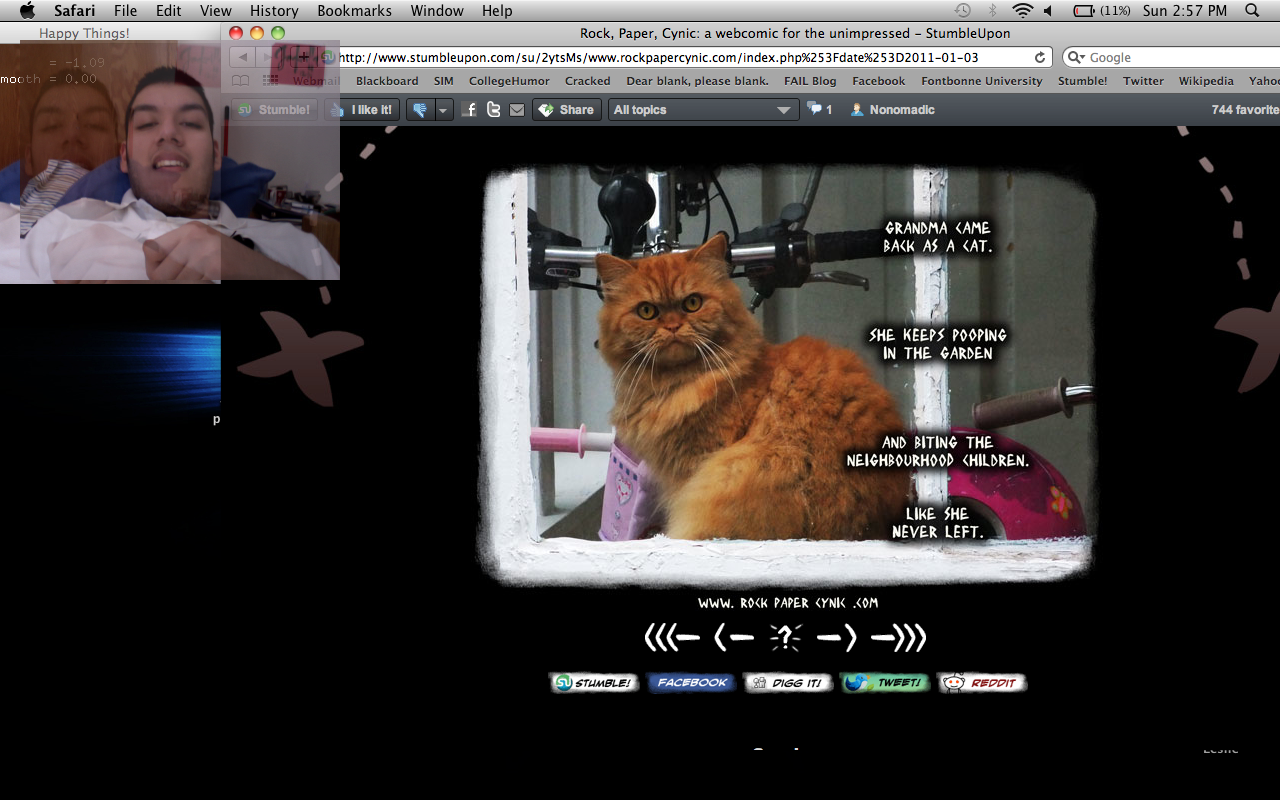Open the History menu in menu bar

(274, 11)
